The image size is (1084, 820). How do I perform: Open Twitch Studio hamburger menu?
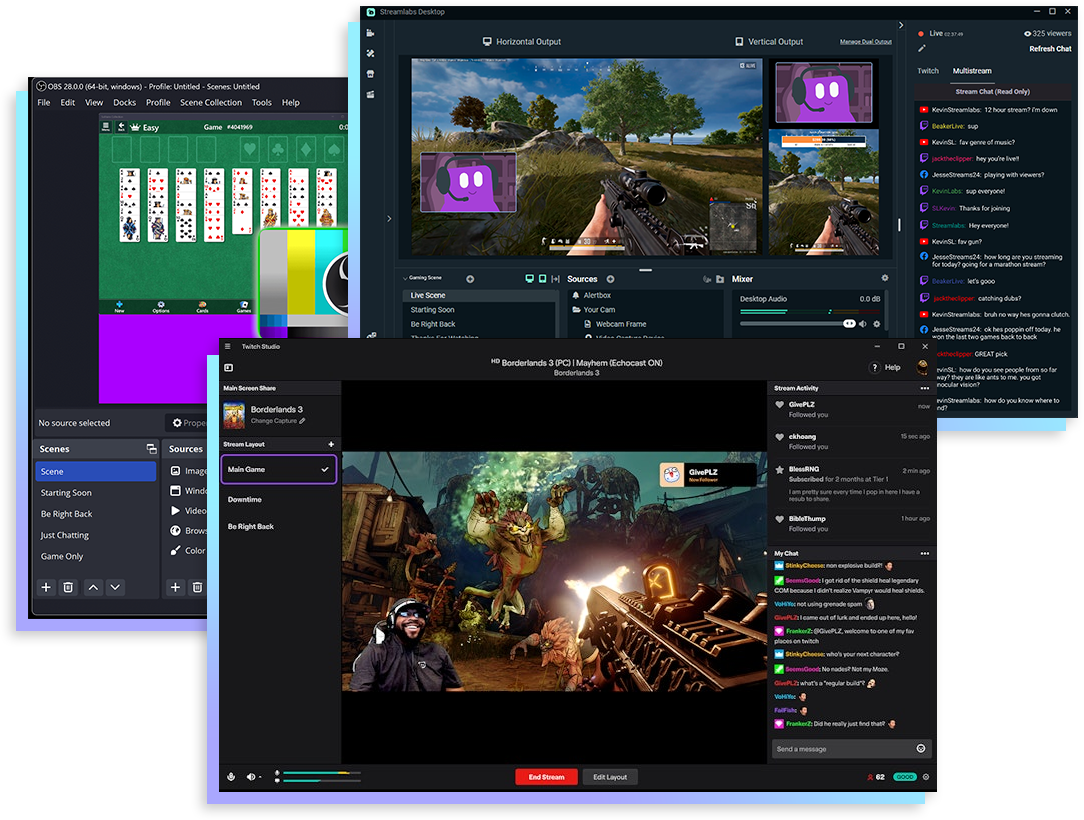pos(227,346)
